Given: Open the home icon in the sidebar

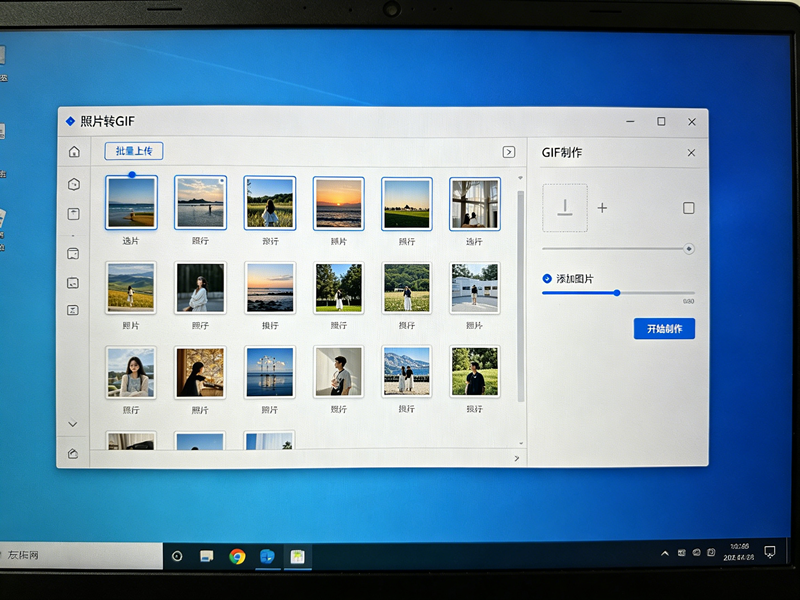Looking at the screenshot, I should click(x=74, y=152).
